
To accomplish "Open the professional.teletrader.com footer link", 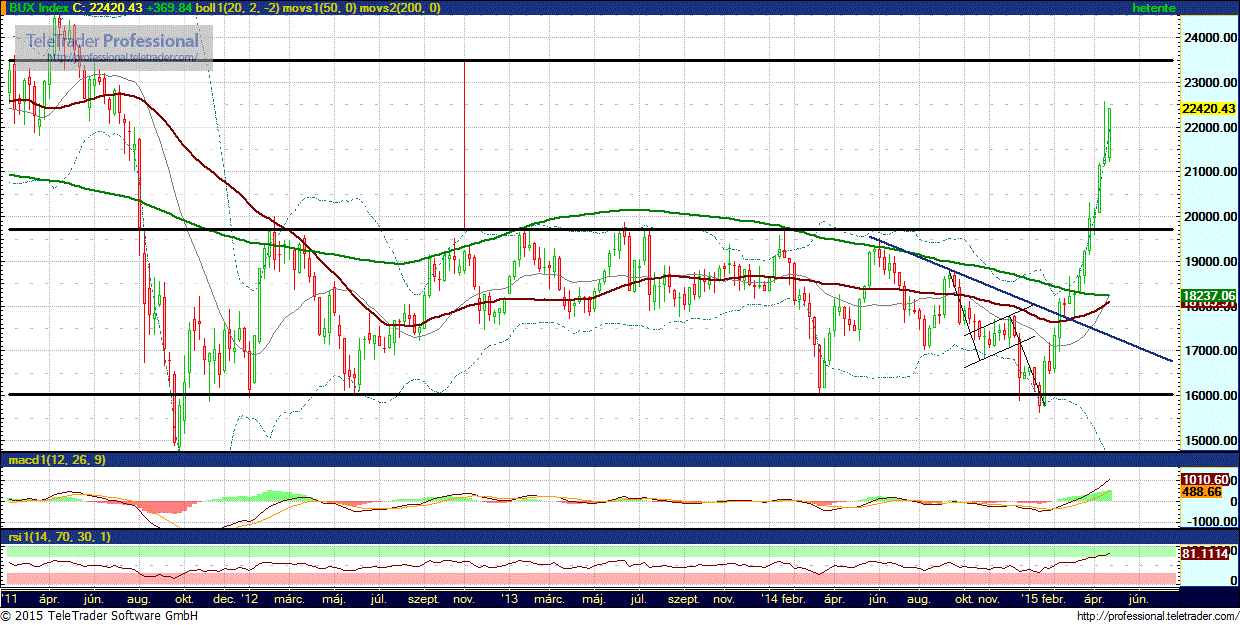I will pos(1157,616).
